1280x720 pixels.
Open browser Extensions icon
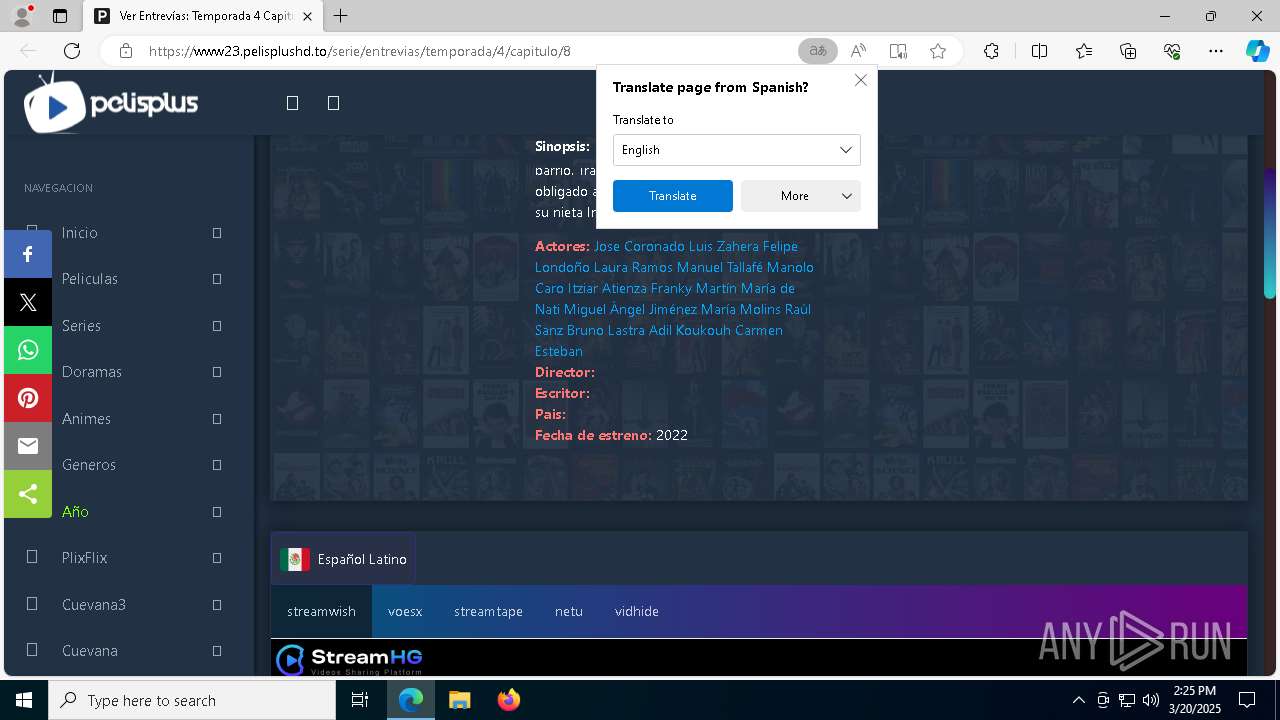point(991,51)
